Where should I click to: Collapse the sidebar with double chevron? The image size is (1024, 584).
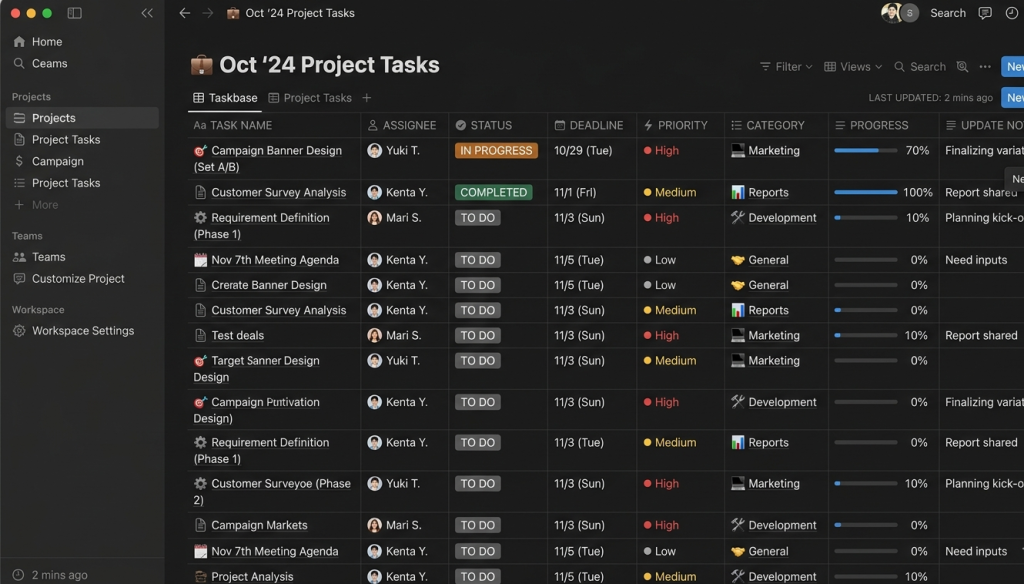(x=147, y=13)
